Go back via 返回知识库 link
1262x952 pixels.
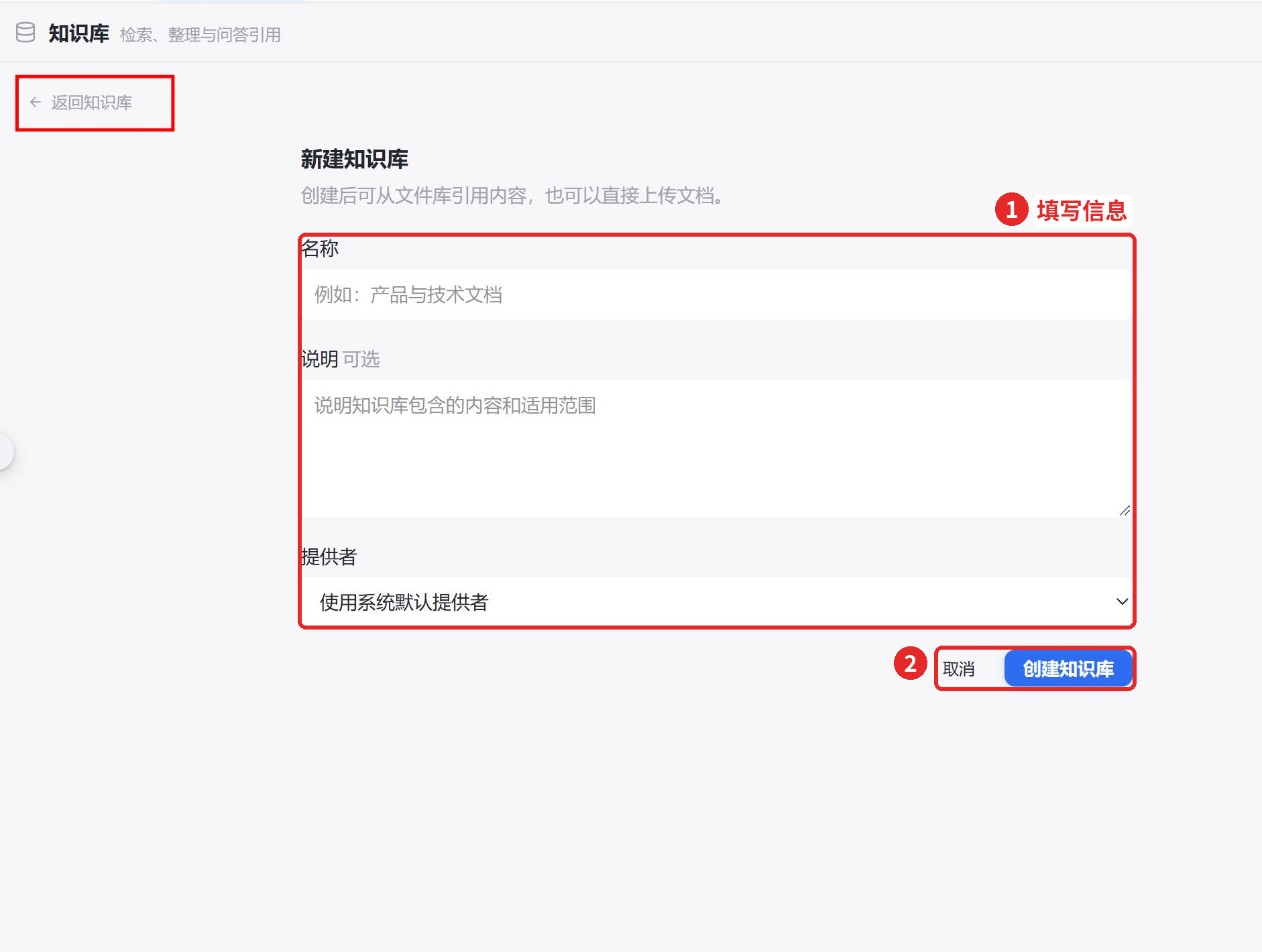[x=81, y=102]
